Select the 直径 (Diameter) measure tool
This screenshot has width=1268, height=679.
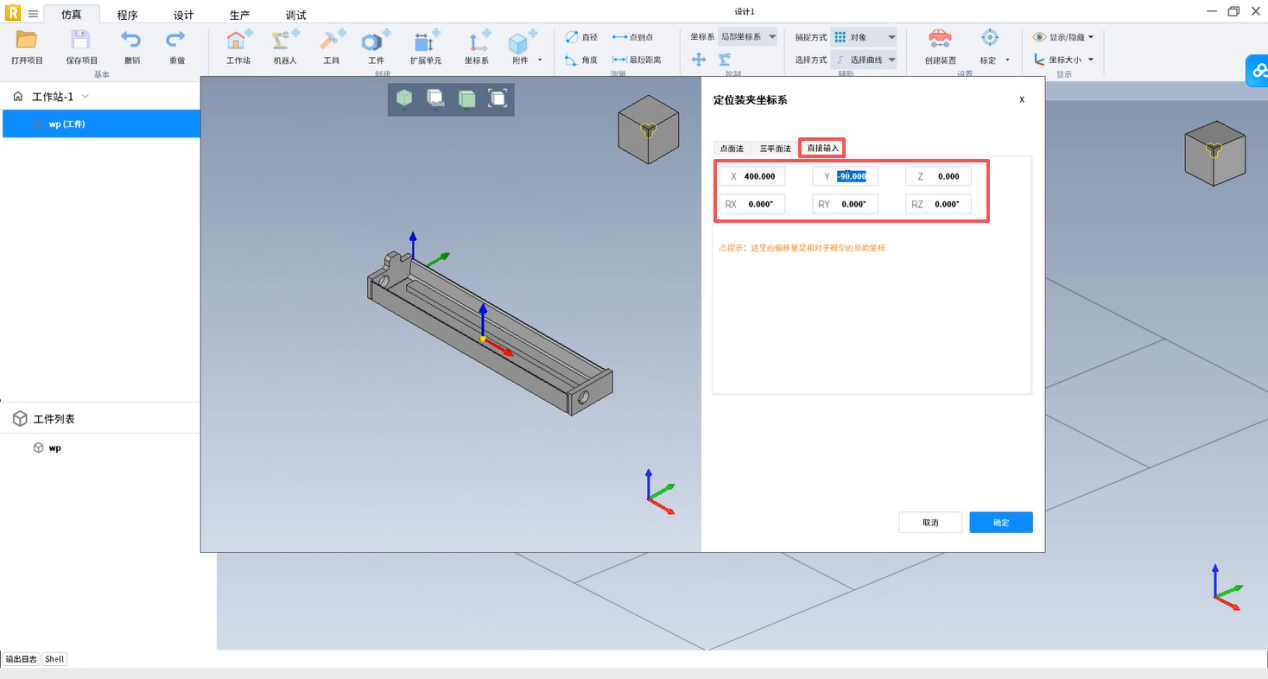581,37
